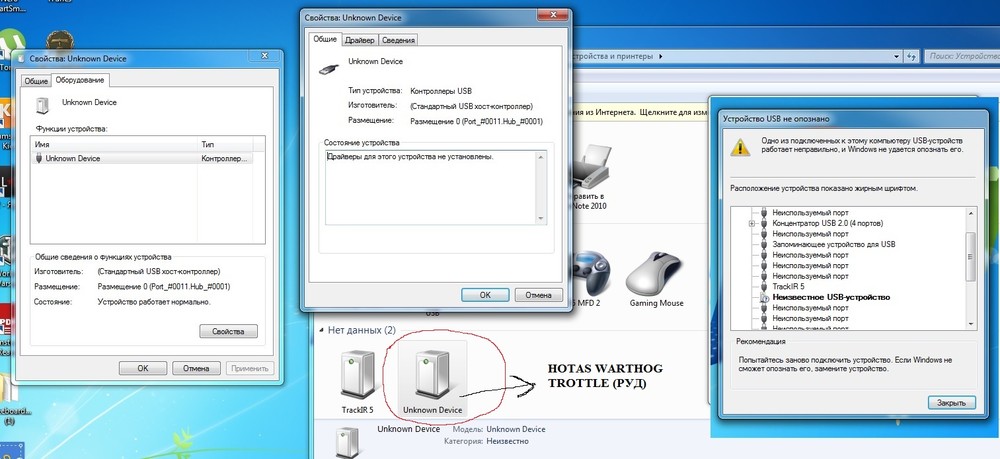Click the USB plug icon in properties
The image size is (1000, 459).
(329, 68)
